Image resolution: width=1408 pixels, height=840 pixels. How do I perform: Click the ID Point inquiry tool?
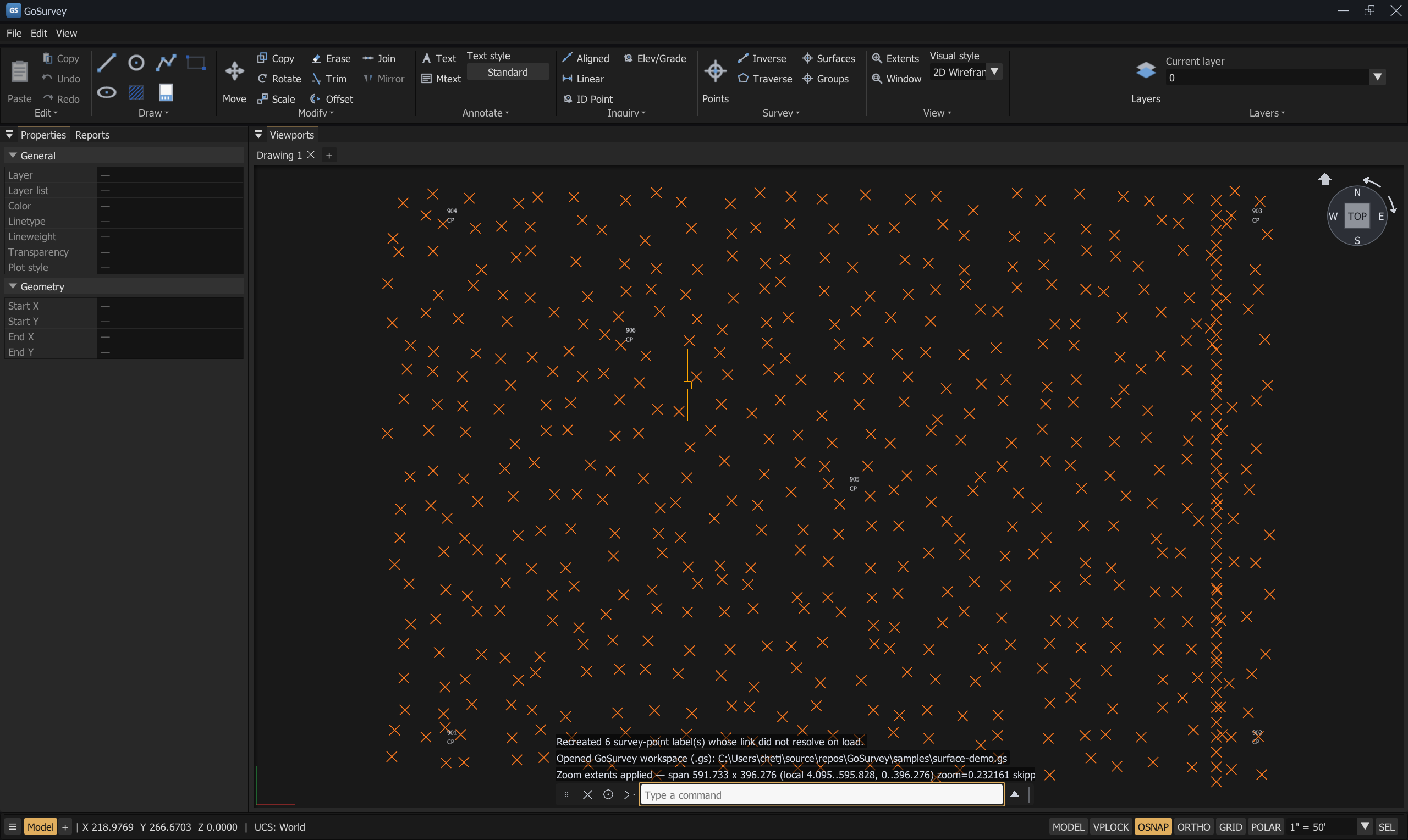587,99
